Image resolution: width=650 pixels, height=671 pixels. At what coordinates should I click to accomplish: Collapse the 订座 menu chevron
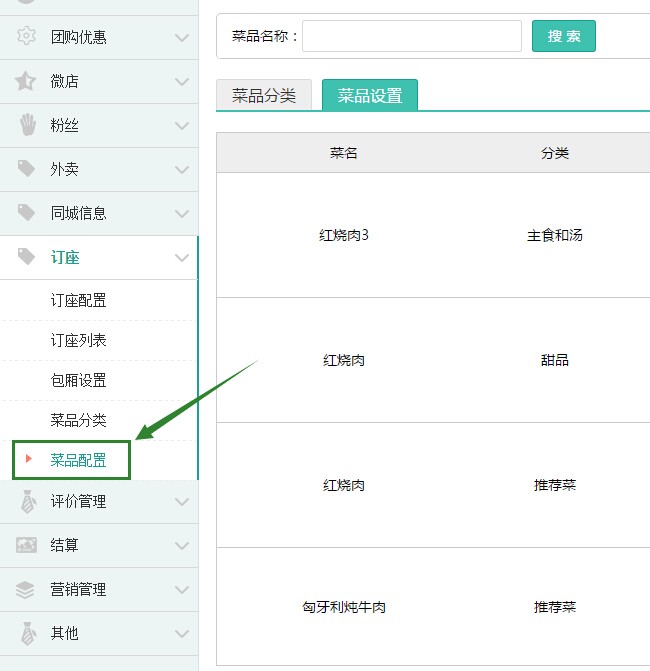(182, 258)
